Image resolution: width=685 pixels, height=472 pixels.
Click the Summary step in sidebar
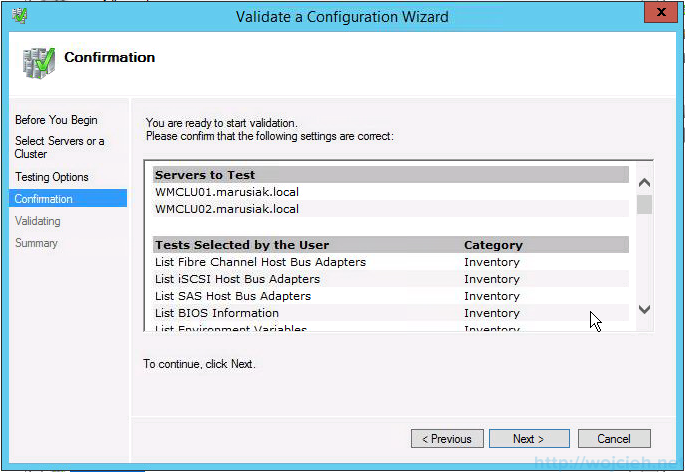pos(36,243)
